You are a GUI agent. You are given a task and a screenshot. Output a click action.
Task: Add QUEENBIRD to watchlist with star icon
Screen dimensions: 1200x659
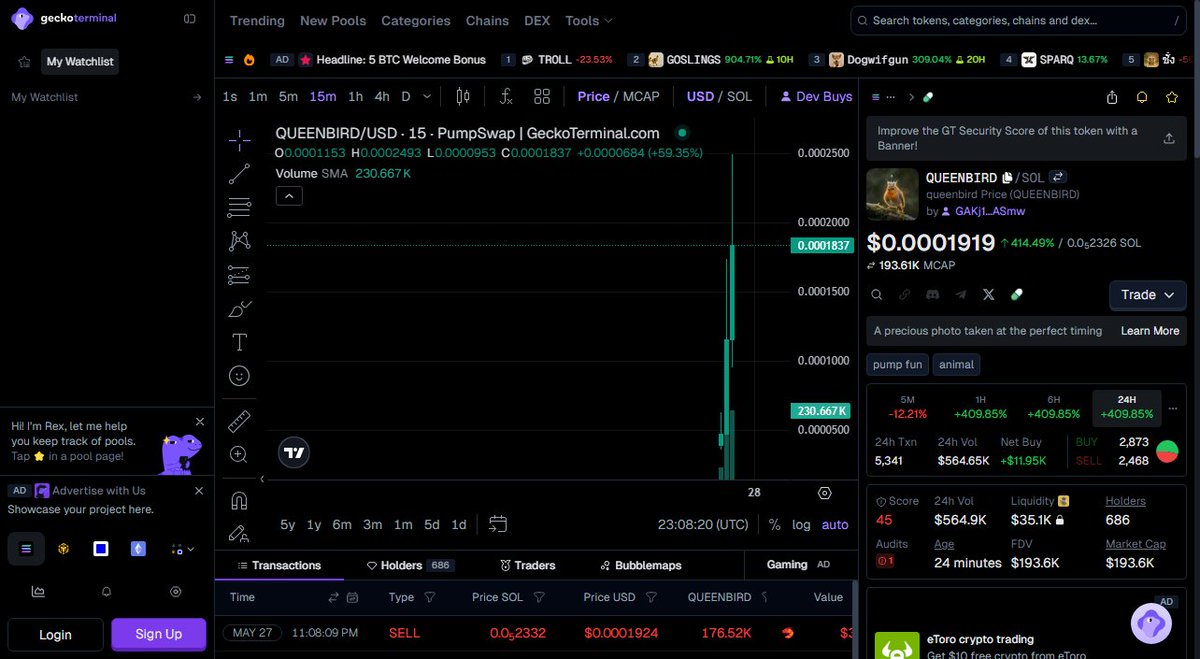[1172, 97]
